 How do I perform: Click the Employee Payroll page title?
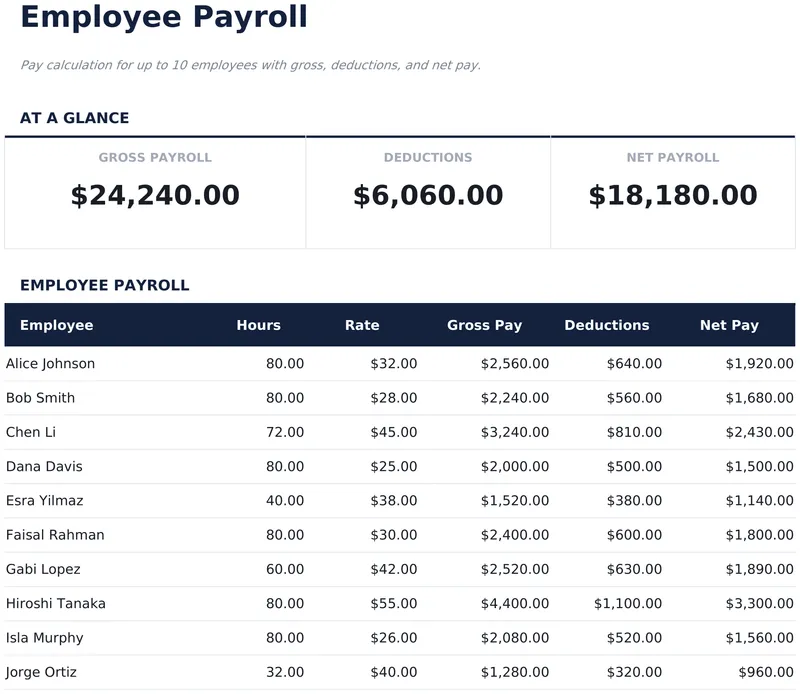(x=164, y=18)
